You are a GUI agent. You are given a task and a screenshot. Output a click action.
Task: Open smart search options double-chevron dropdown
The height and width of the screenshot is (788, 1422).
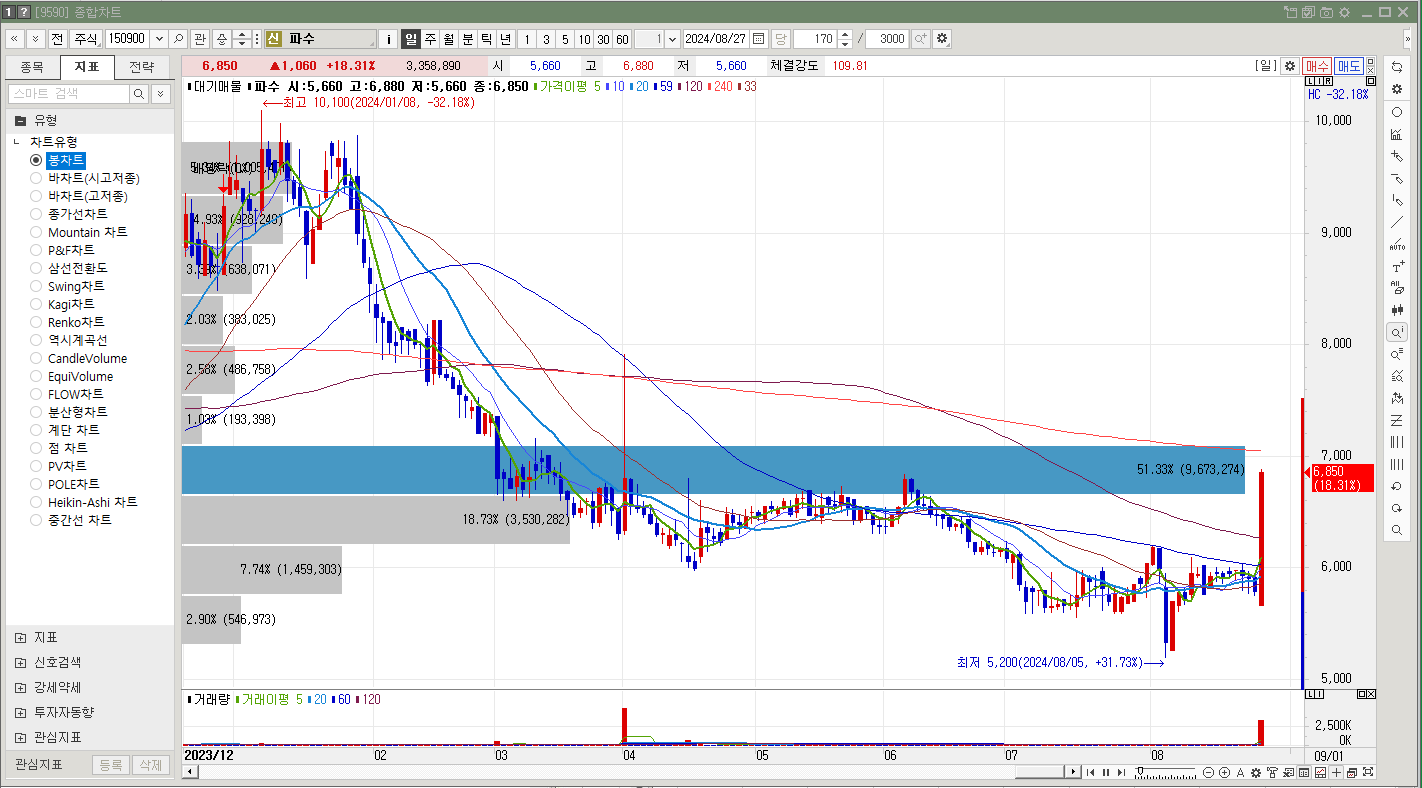tap(160, 93)
